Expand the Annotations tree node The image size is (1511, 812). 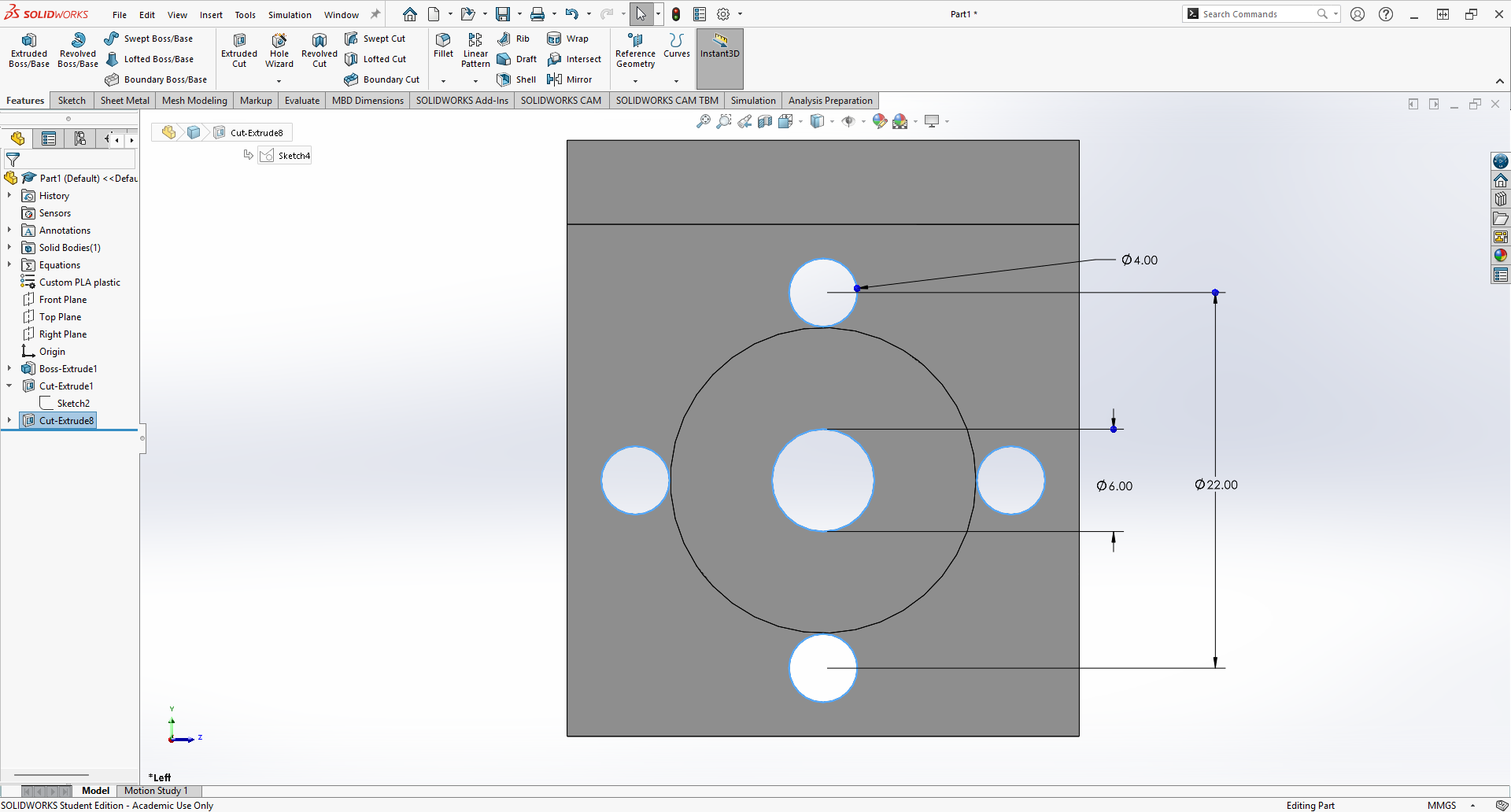[9, 230]
